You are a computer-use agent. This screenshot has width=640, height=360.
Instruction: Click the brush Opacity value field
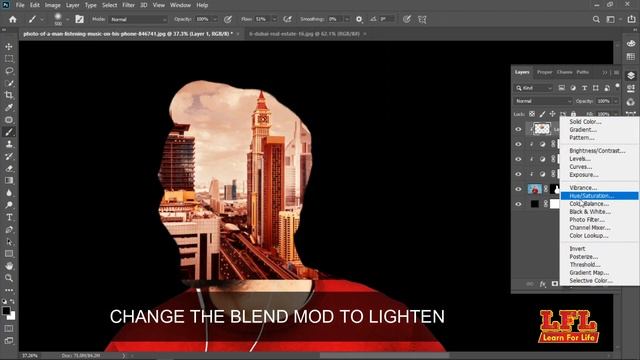click(x=202, y=19)
